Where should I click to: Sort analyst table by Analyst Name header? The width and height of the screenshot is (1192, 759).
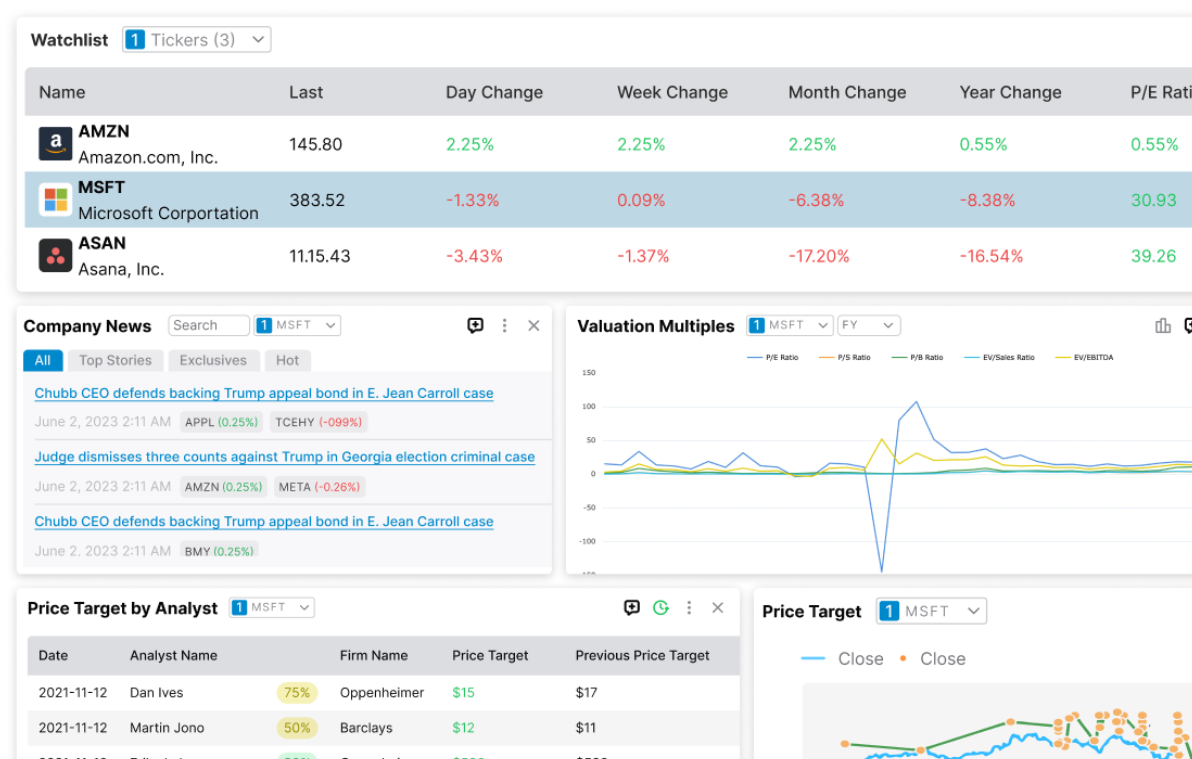click(x=173, y=655)
